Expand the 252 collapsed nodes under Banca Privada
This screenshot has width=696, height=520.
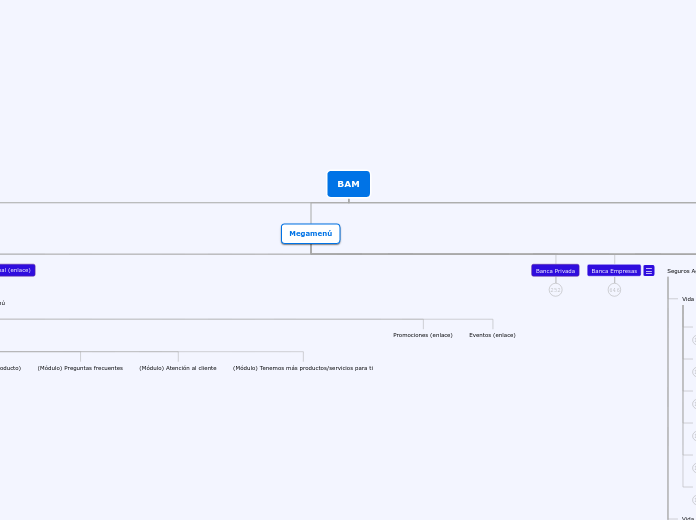[555, 290]
